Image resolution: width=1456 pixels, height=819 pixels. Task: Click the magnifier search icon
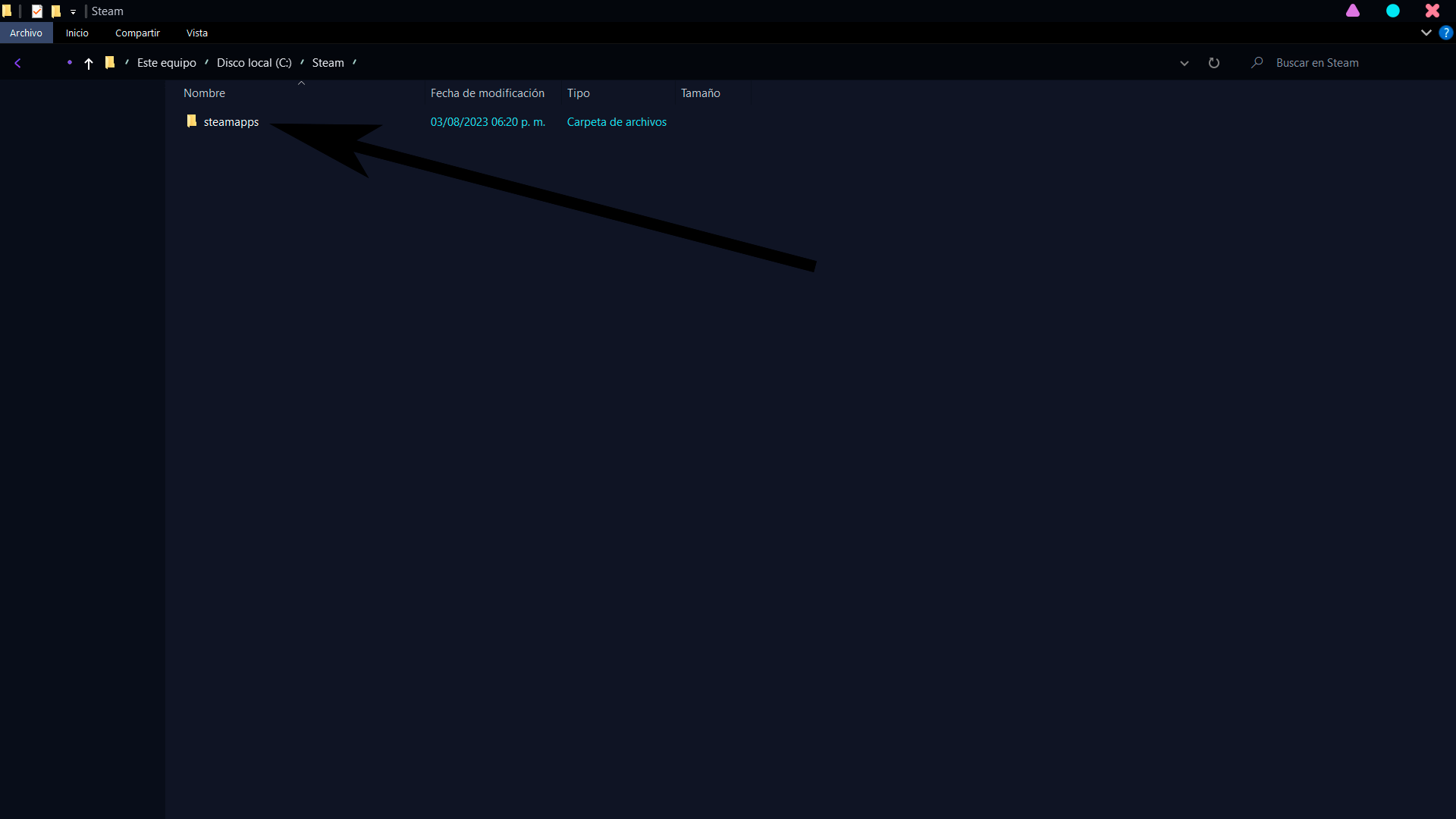coord(1257,62)
